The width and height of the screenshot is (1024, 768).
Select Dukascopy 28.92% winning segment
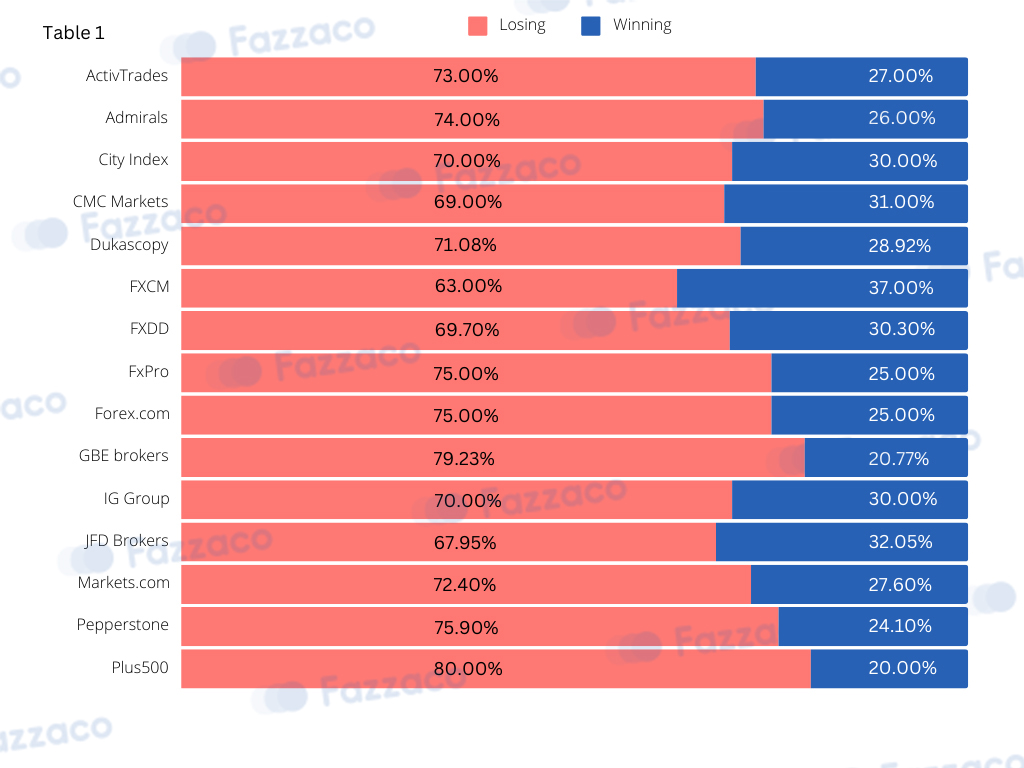[x=854, y=246]
